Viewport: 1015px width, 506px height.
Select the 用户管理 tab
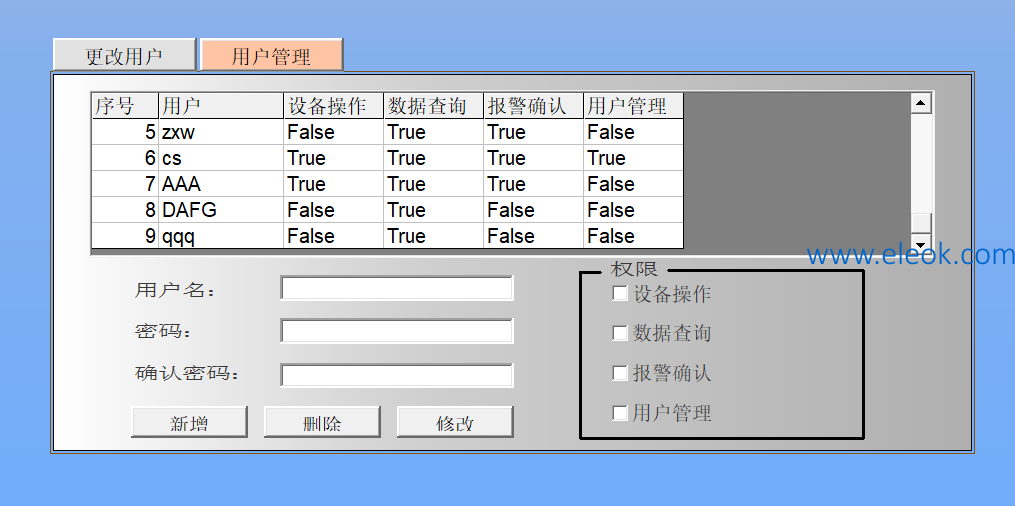pyautogui.click(x=271, y=55)
